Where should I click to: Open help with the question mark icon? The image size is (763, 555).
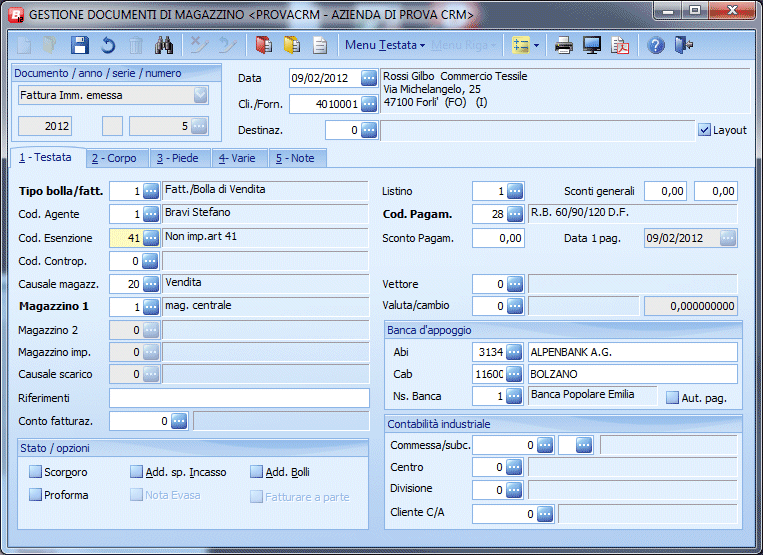pyautogui.click(x=656, y=45)
